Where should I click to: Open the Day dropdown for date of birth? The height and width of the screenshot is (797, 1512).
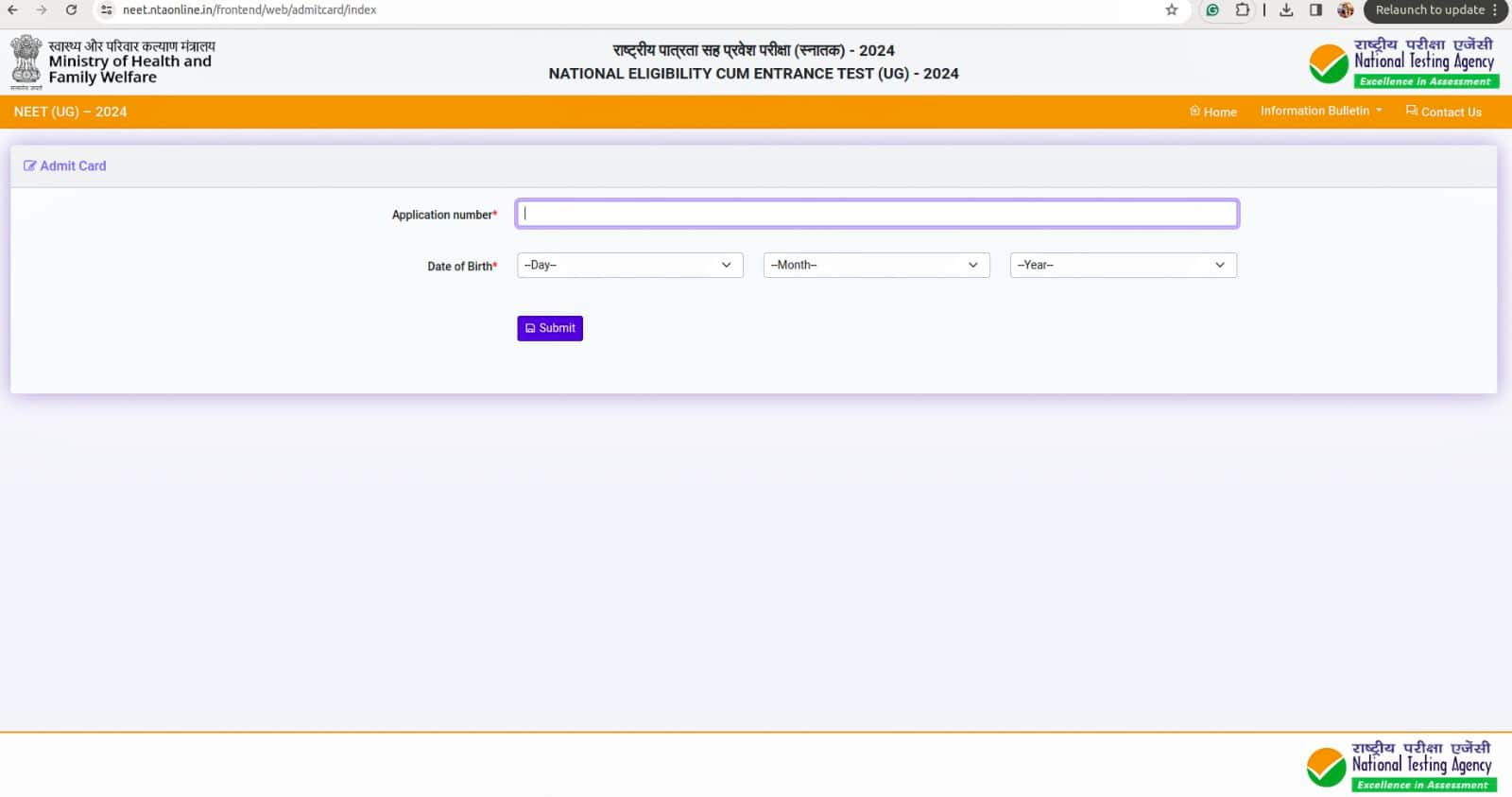(x=629, y=265)
